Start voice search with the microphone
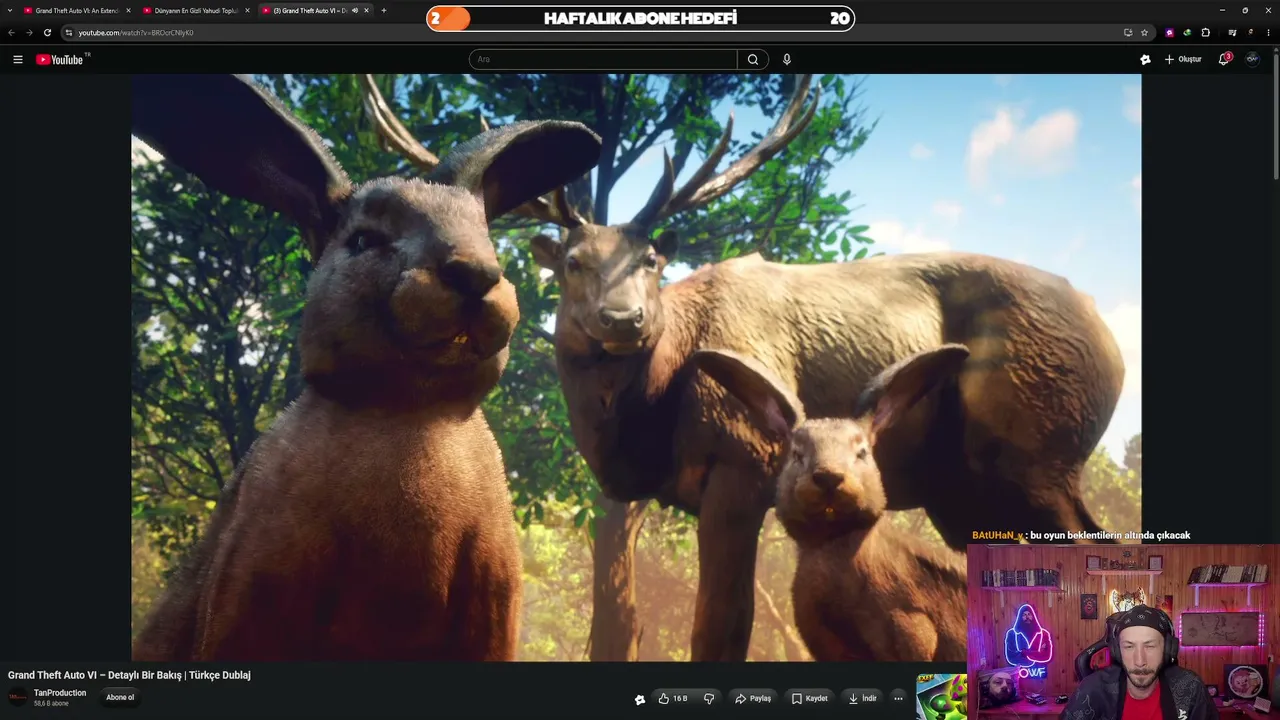Screen dimensions: 1280x720 click(787, 59)
